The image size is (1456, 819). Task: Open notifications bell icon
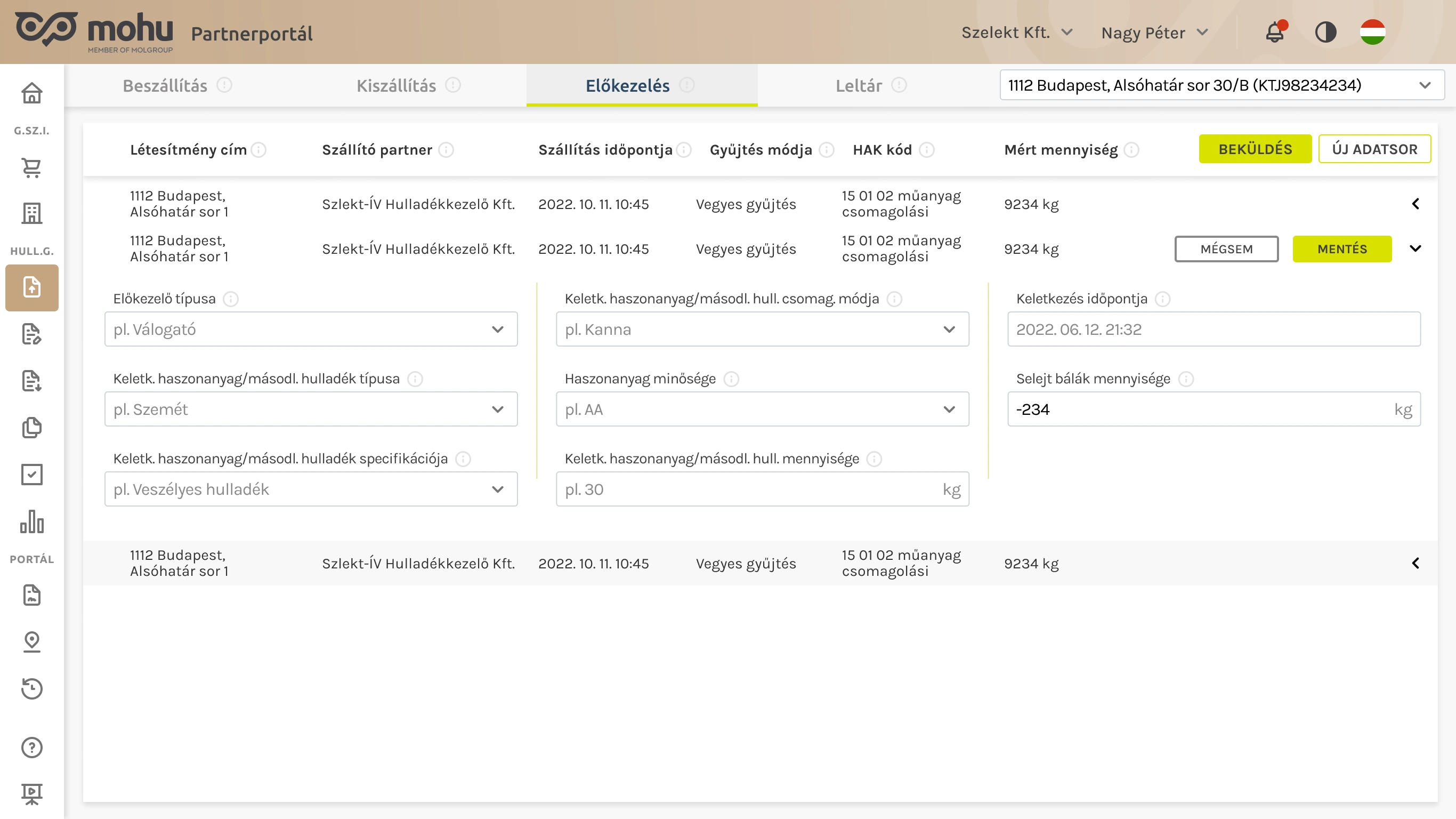pyautogui.click(x=1275, y=32)
